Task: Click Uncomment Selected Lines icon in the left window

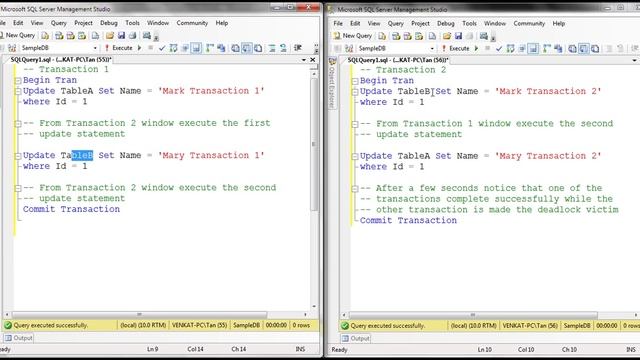Action: coord(283,48)
